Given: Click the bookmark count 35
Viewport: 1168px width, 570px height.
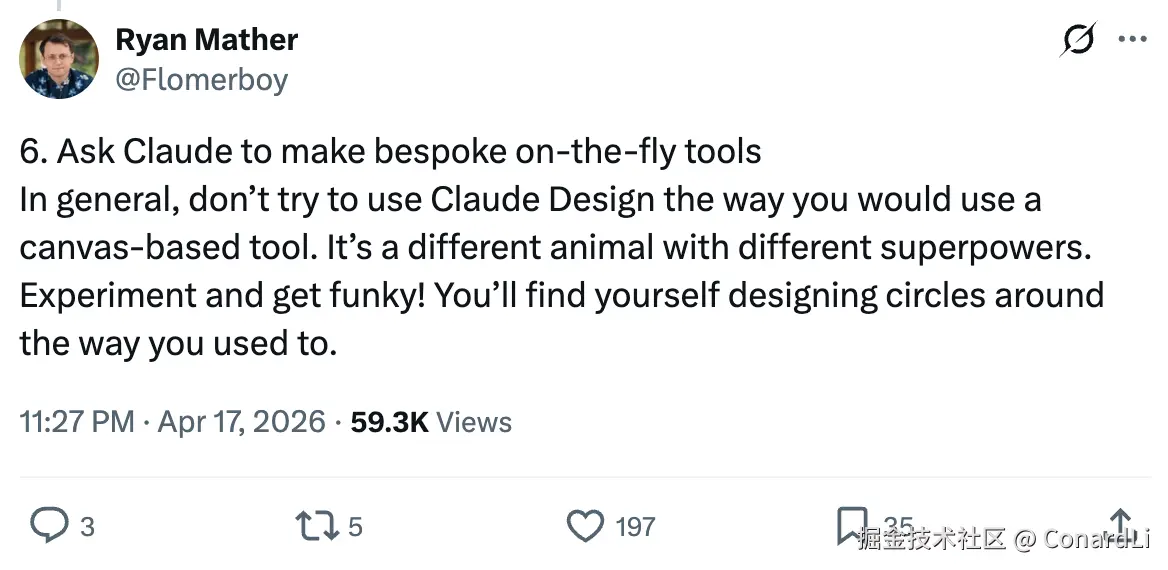Looking at the screenshot, I should click(x=898, y=524).
